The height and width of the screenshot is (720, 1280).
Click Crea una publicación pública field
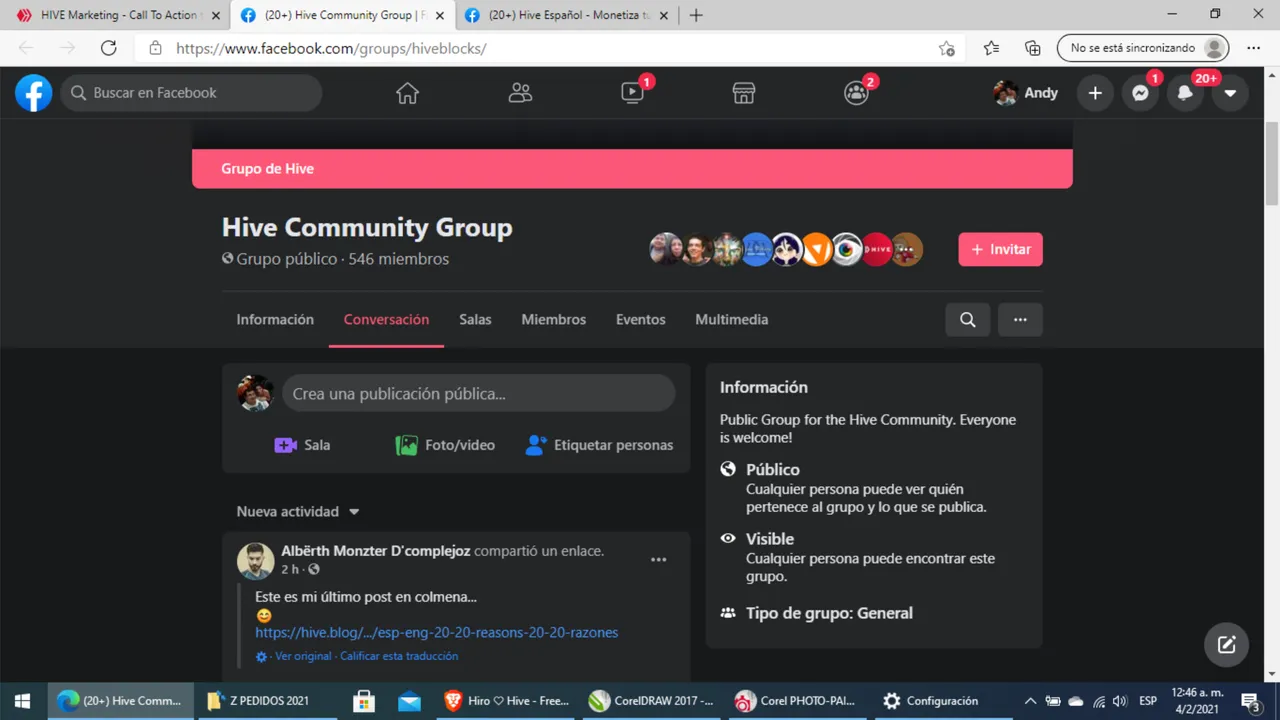click(479, 394)
